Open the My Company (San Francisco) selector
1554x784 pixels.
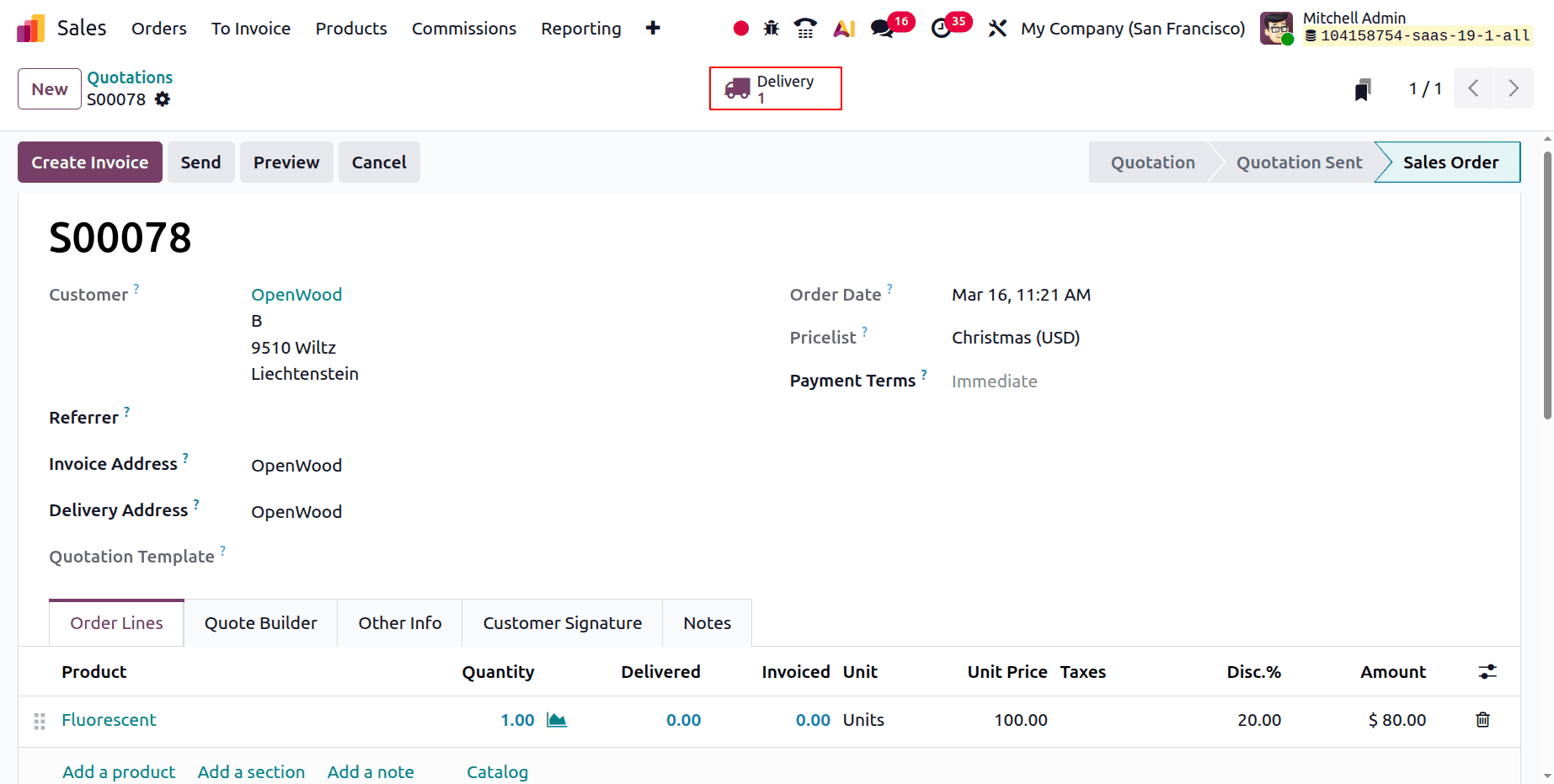pos(1132,28)
